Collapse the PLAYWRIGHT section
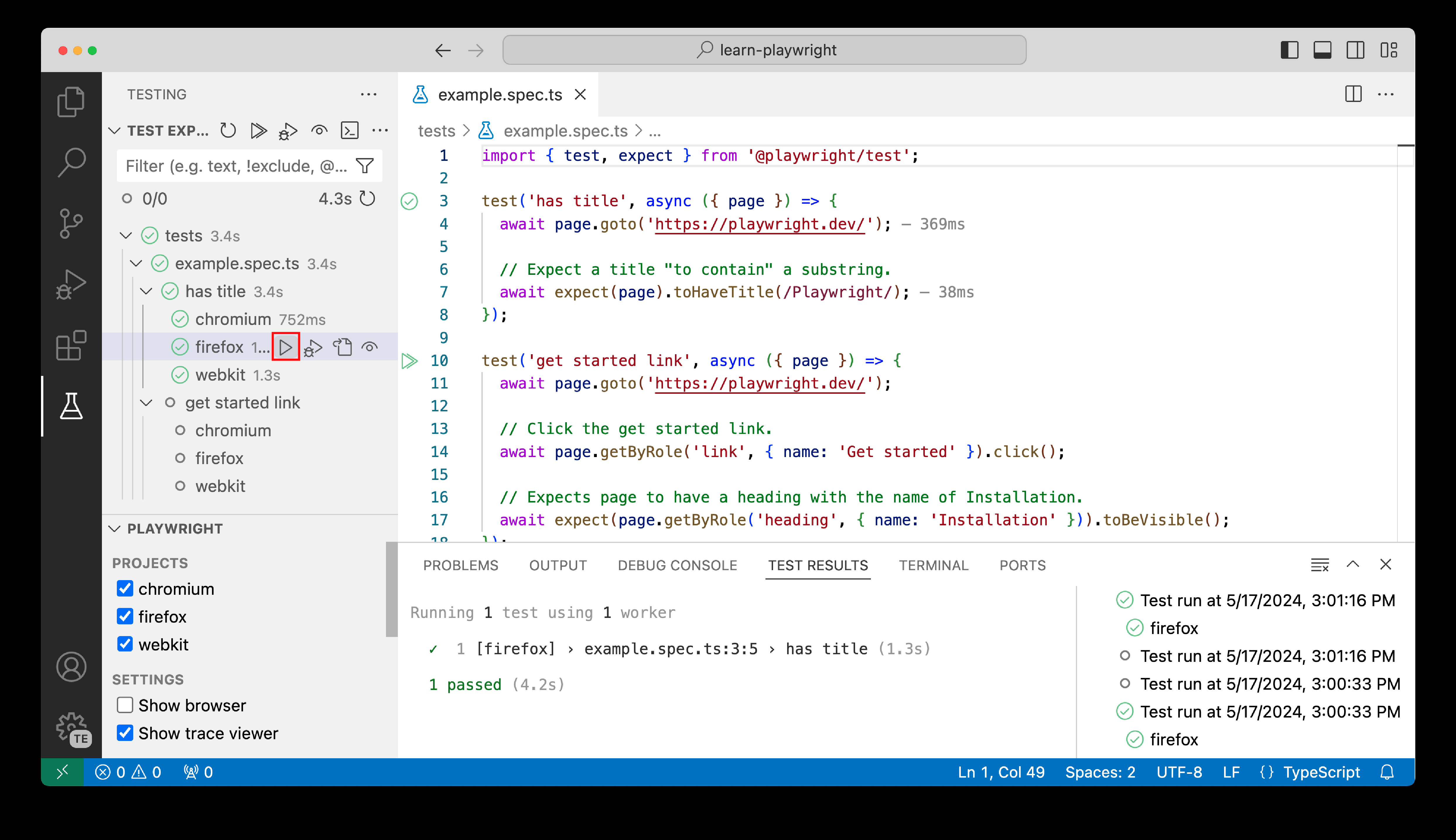The height and width of the screenshot is (840, 1456). 115,529
